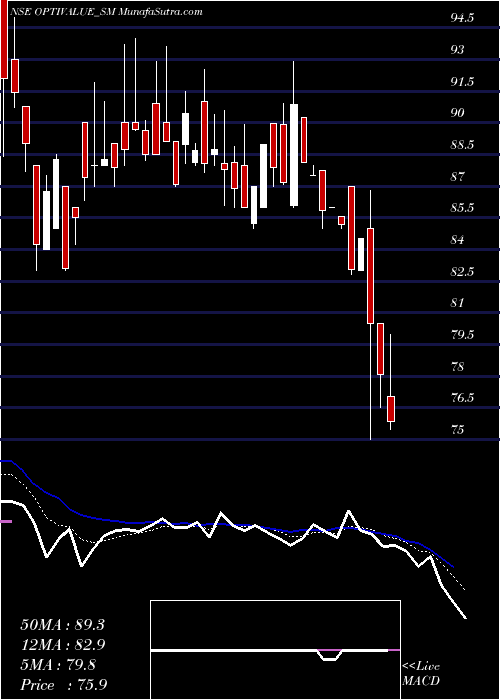Click the 82.5 price axis label

[462, 271]
